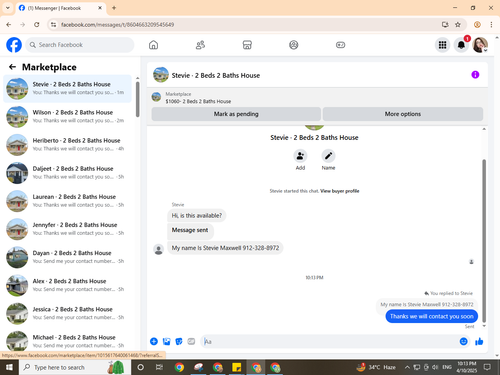
Task: Open the Chrome three-dot menu
Action: pos(491,25)
